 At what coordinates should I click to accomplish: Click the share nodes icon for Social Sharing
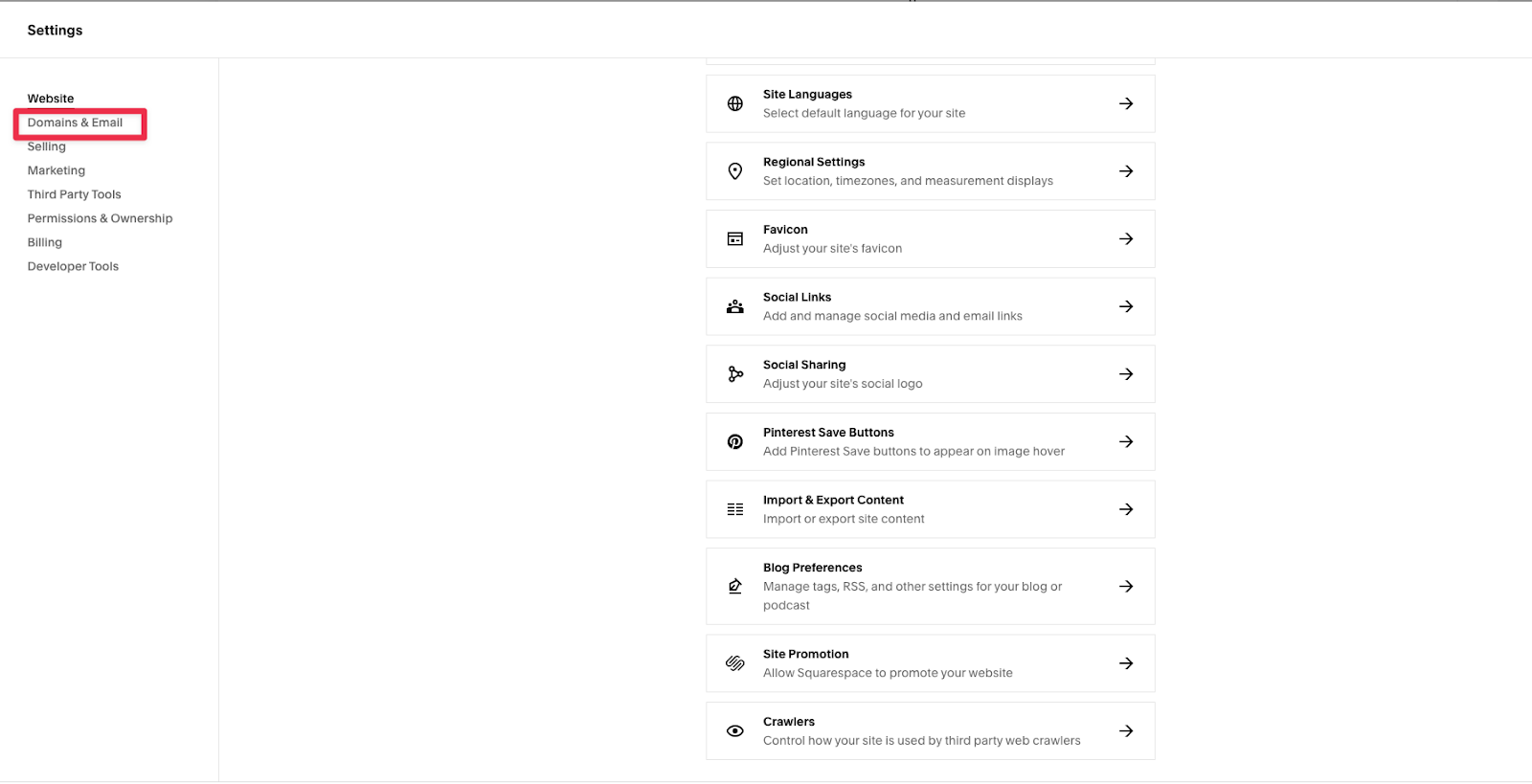(x=735, y=374)
